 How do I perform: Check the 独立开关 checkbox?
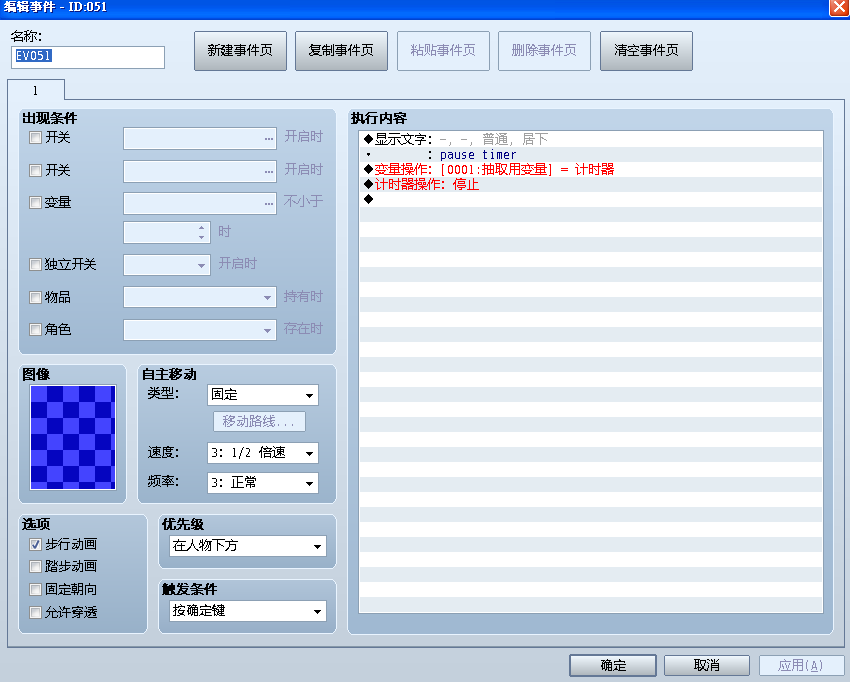pos(35,265)
